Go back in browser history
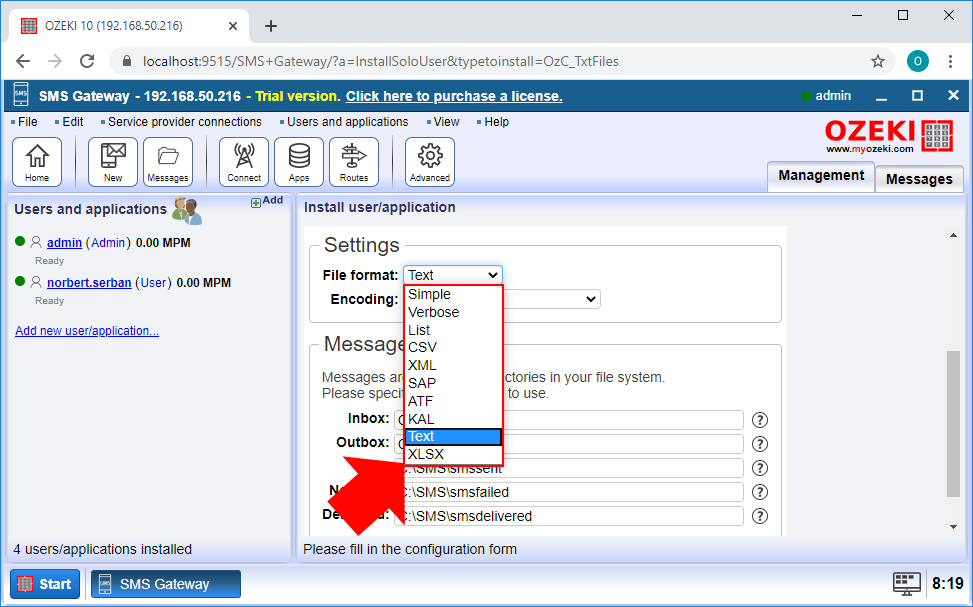Image resolution: width=973 pixels, height=607 pixels. [23, 61]
